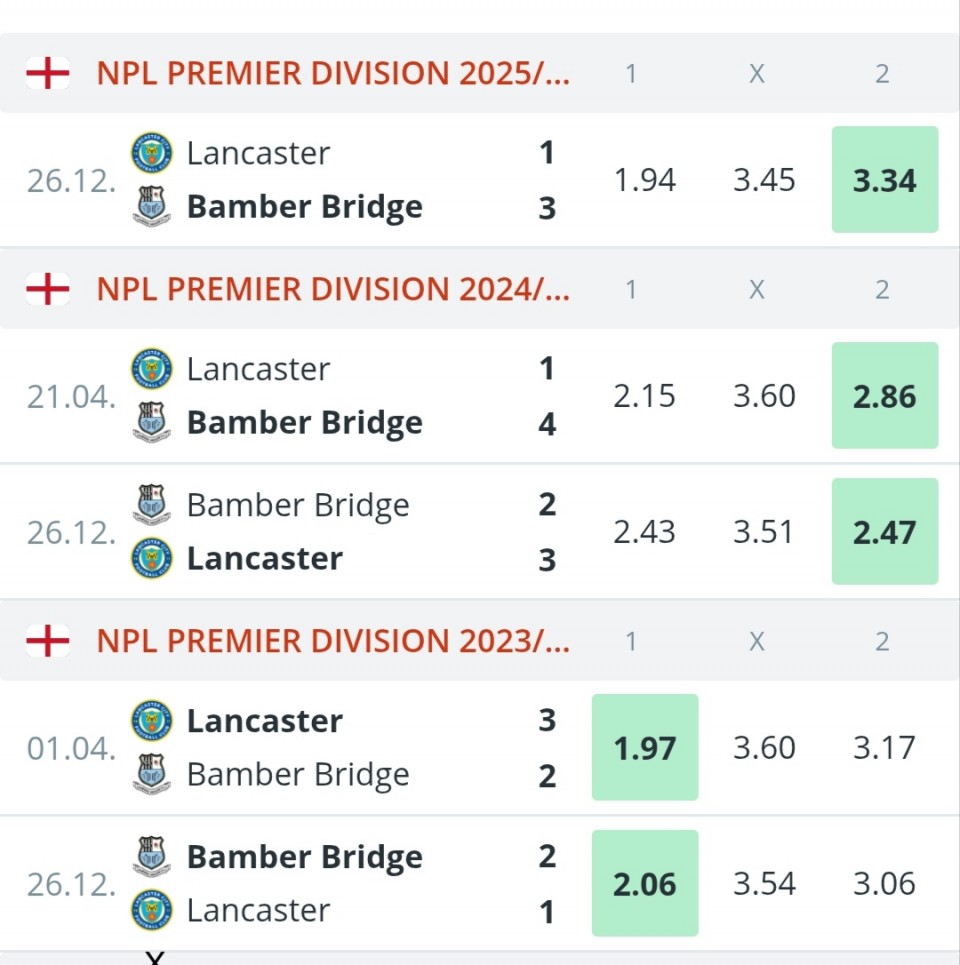Viewport: 960px width, 965px height.
Task: Open the NPL Premier Division 2025 league link
Action: (333, 73)
